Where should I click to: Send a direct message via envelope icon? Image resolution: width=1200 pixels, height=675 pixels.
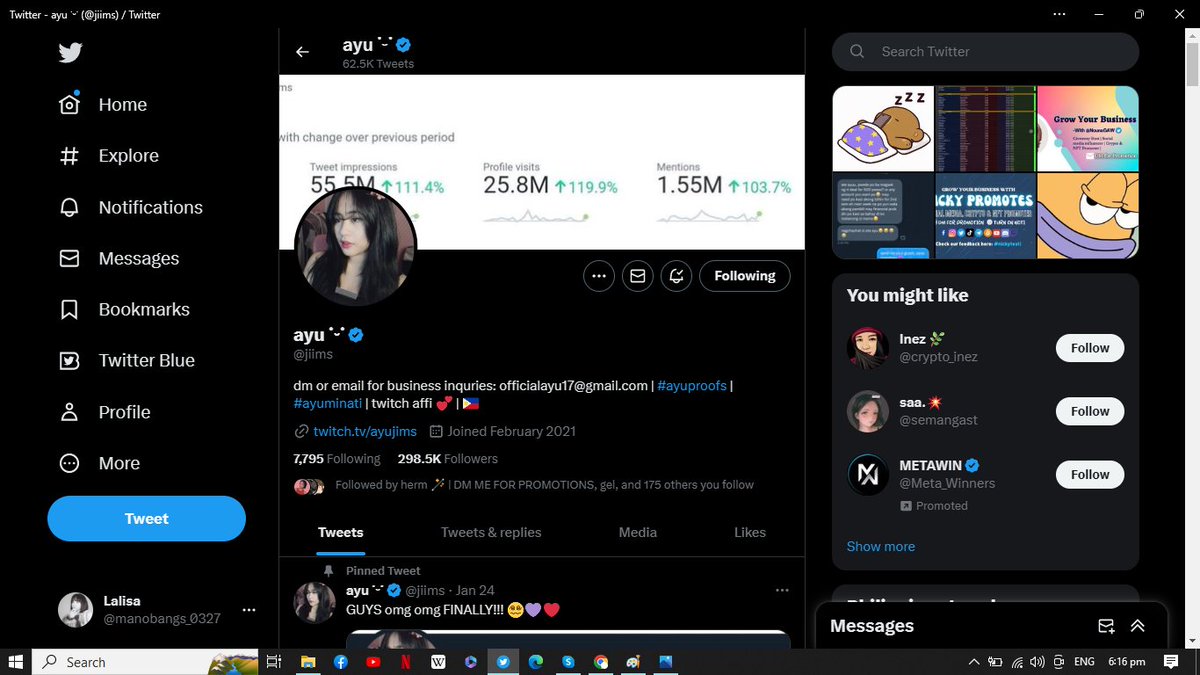[x=637, y=276]
